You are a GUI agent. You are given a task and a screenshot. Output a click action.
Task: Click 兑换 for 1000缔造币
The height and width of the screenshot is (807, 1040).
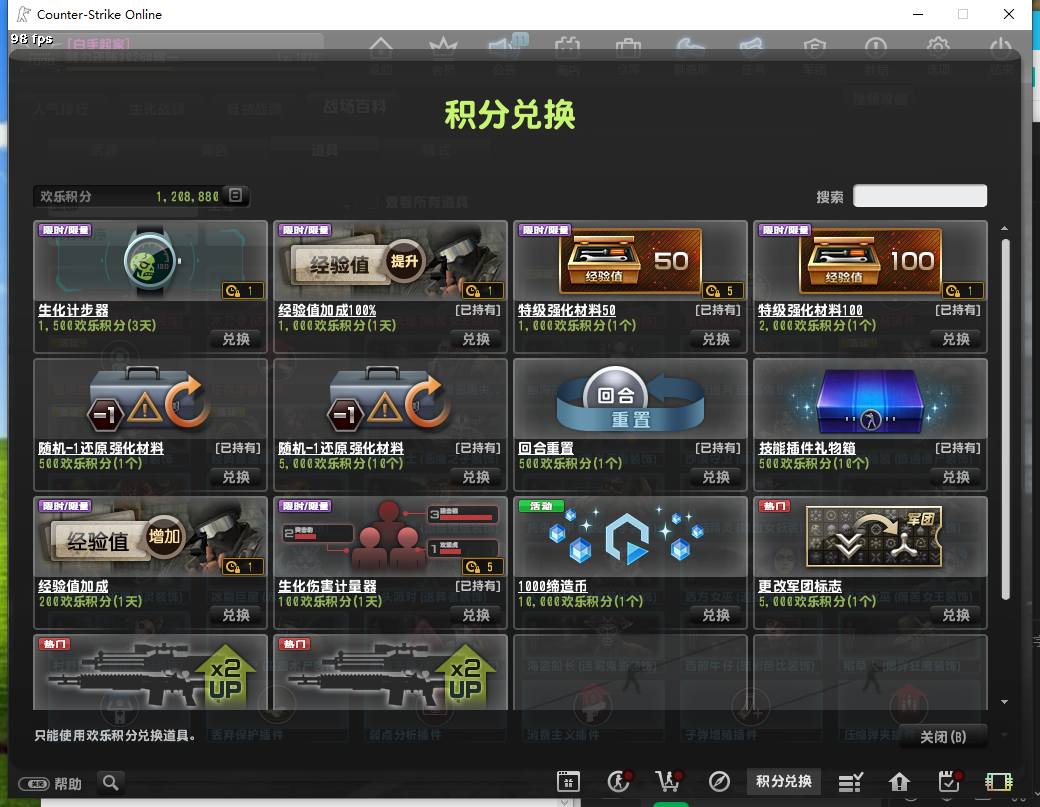pos(716,615)
